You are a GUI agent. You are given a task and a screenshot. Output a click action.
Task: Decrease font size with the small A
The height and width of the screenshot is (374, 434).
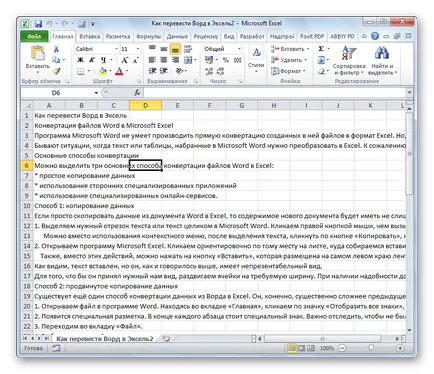[135, 60]
